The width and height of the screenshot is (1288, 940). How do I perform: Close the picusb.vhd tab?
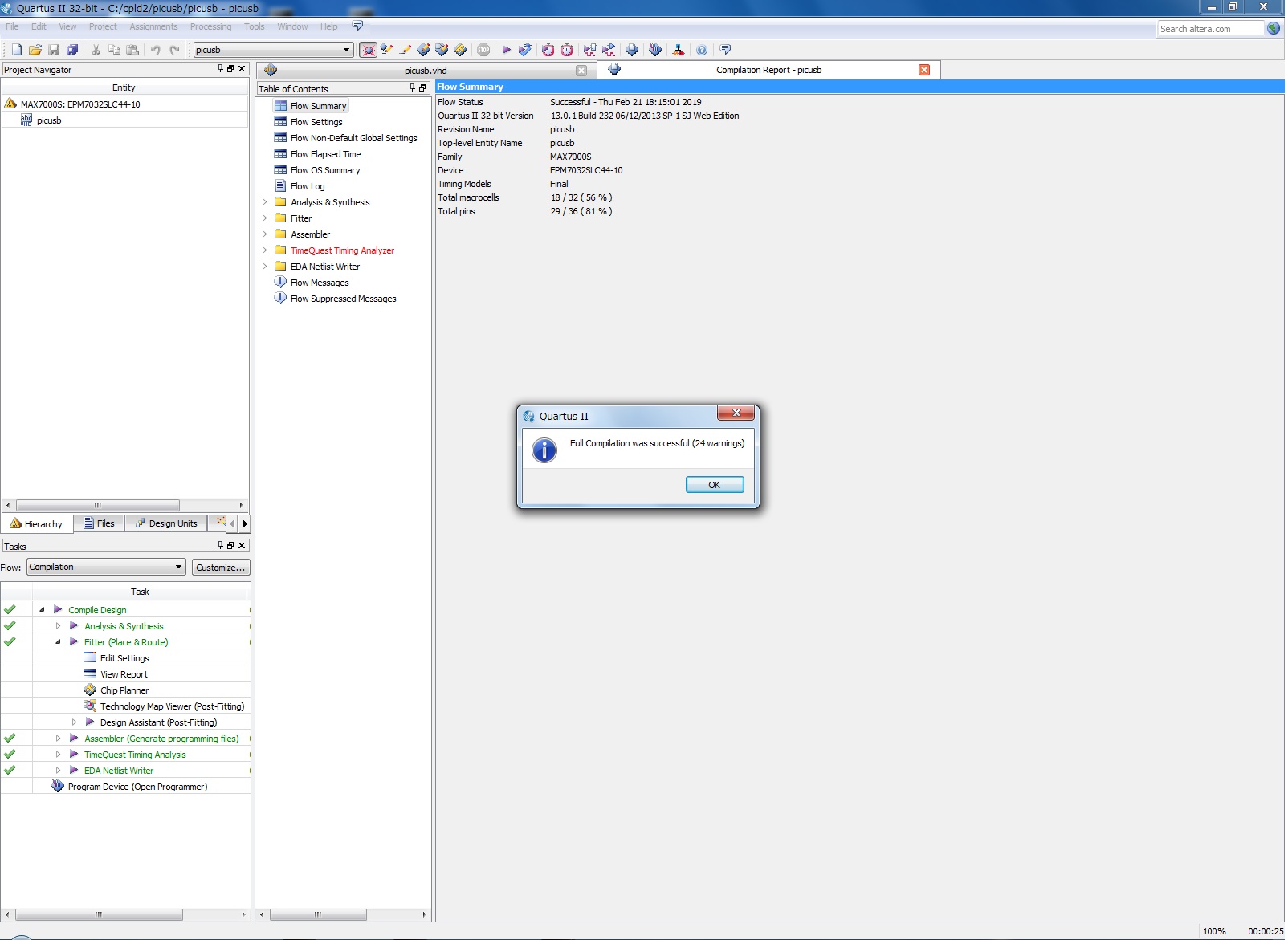coord(581,71)
